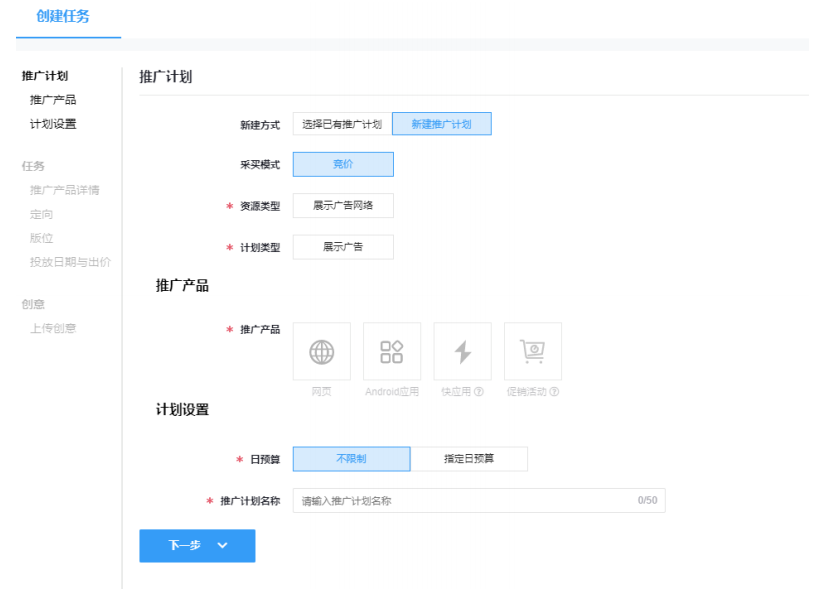Switch budget to 指定日预算
This screenshot has width=815, height=600.
click(x=470, y=458)
